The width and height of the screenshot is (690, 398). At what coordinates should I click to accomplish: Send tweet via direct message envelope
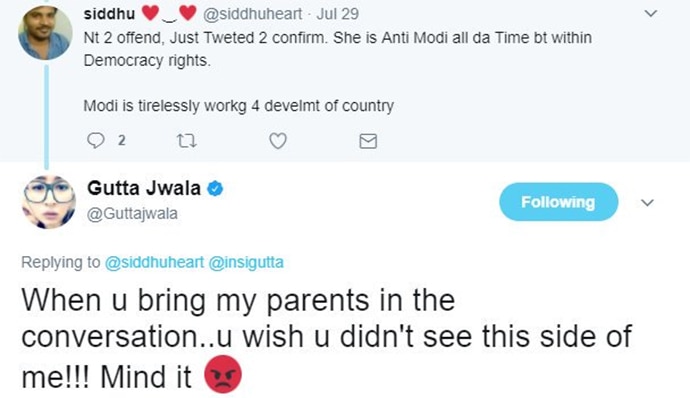click(x=368, y=141)
